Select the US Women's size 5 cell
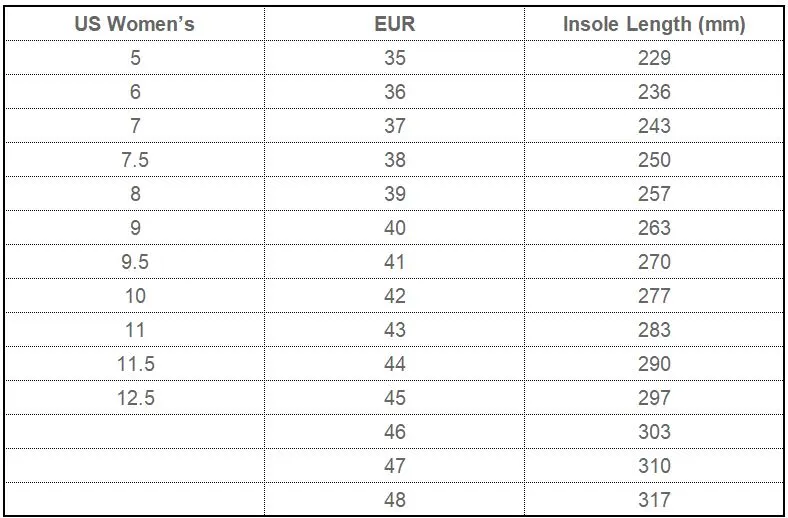 [135, 58]
